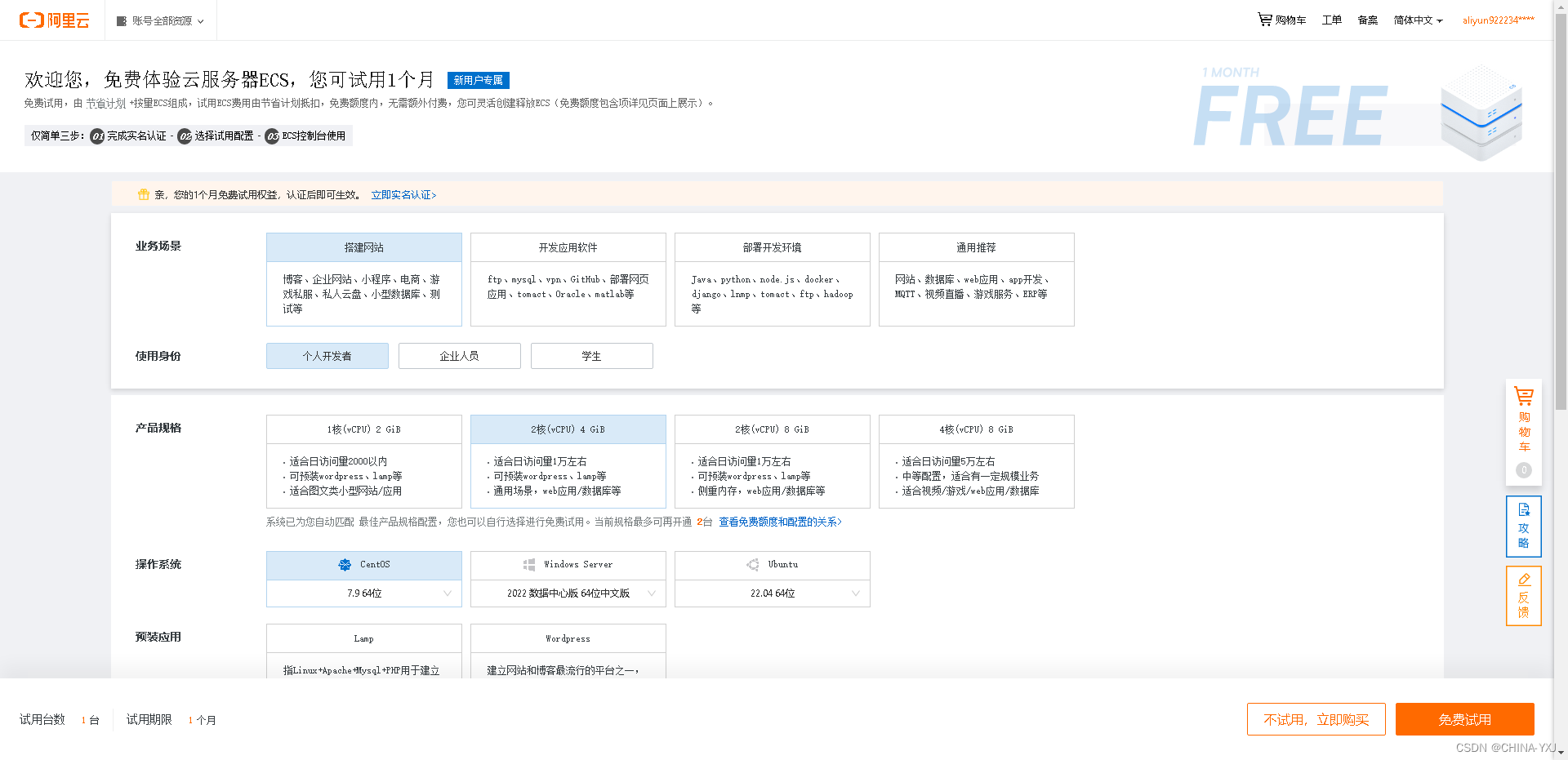The height and width of the screenshot is (760, 1568).
Task: Open the side feedback (反馈) widget
Action: 1524,596
